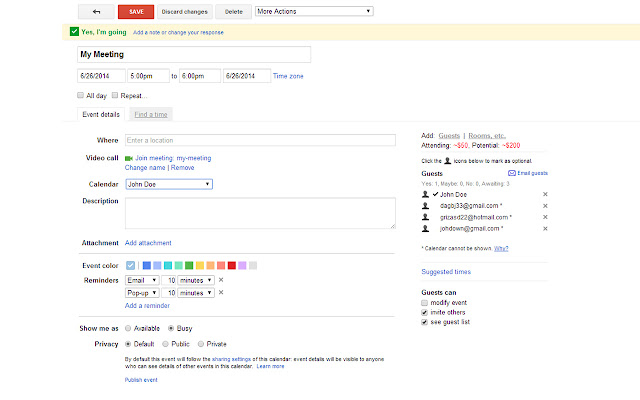Image resolution: width=640 pixels, height=400 pixels.
Task: Toggle the All day checkbox
Action: coord(80,96)
